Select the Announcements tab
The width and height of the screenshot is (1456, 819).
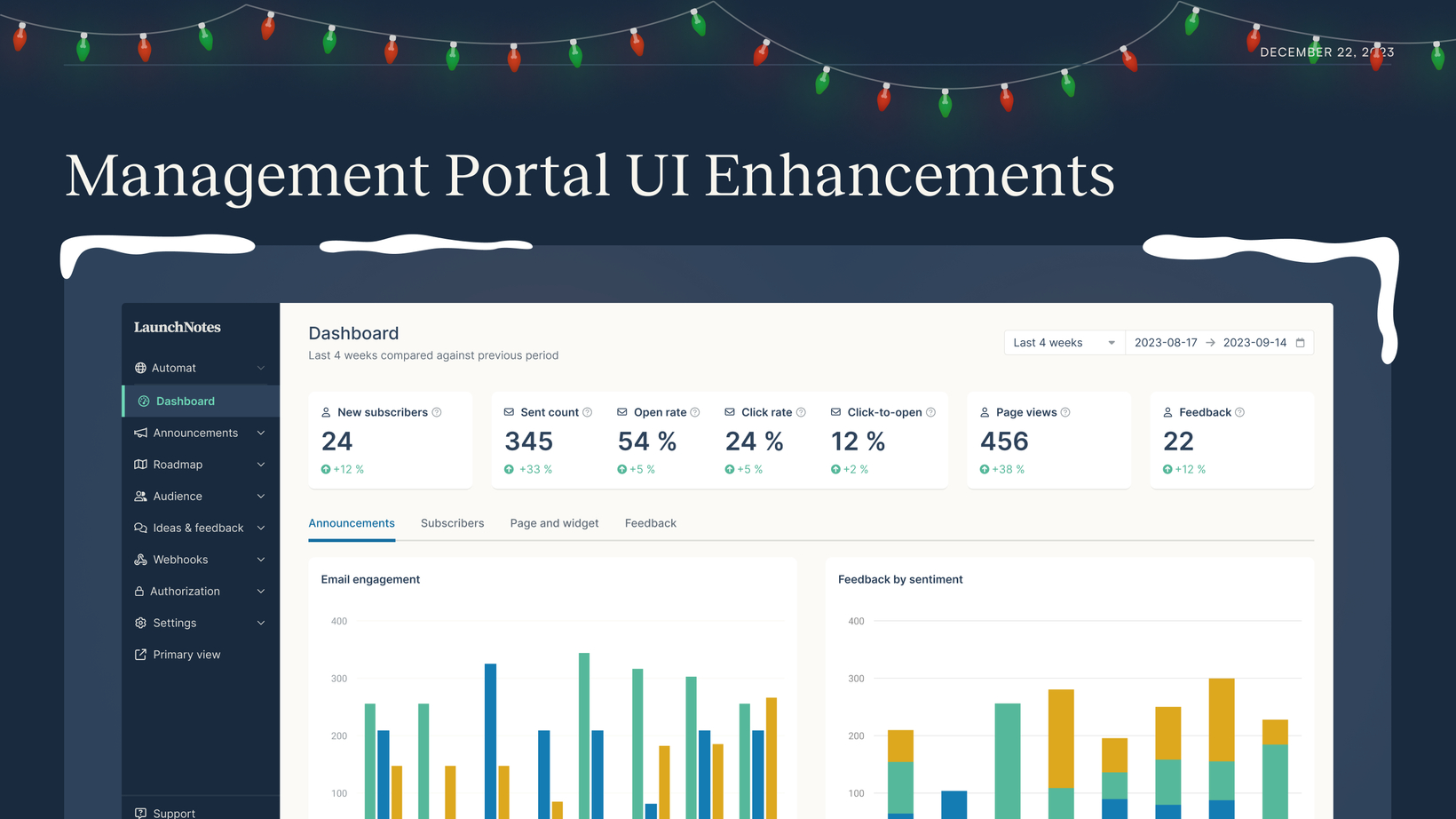click(352, 523)
